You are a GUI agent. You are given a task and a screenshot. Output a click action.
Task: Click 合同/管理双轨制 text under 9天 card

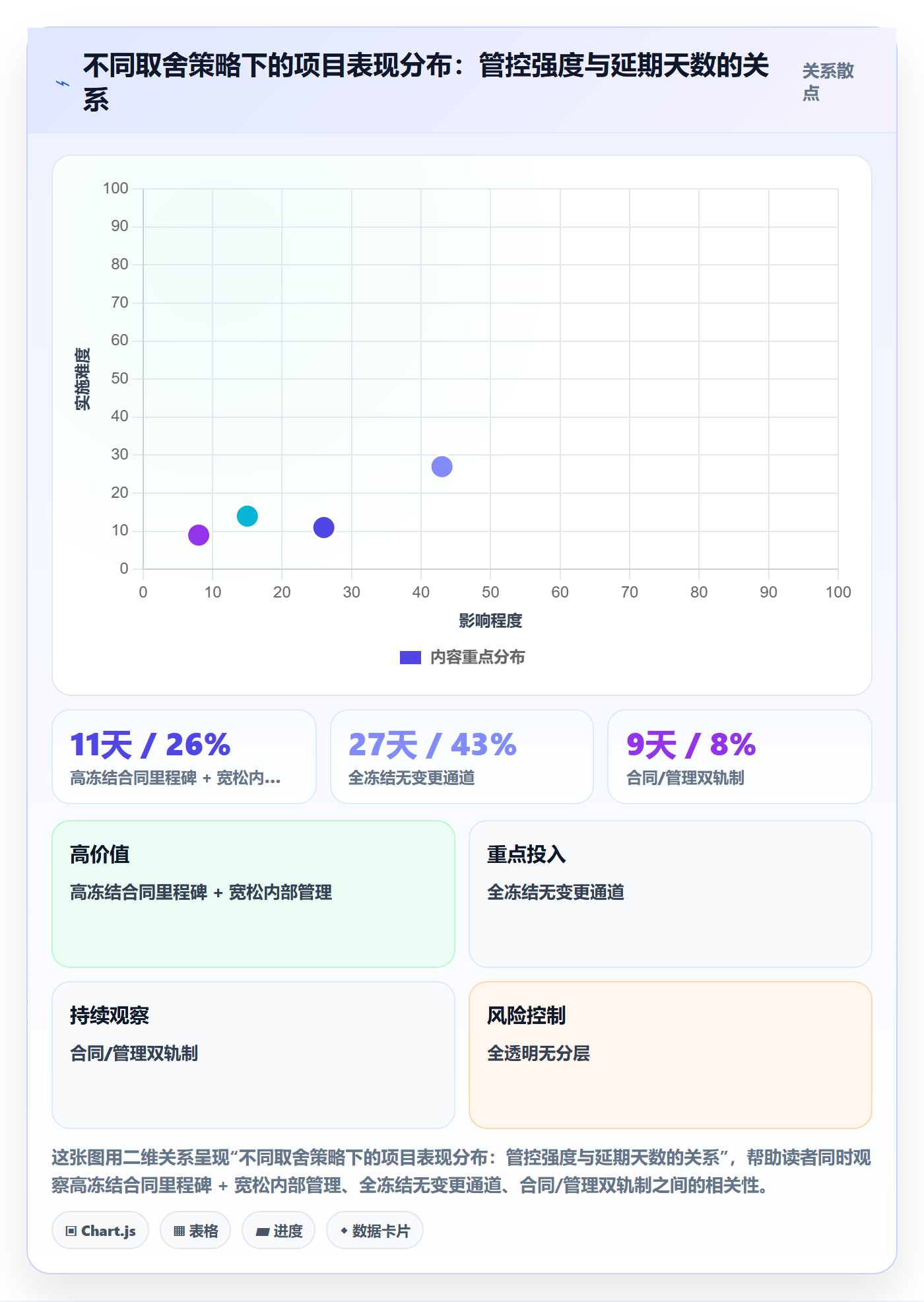coord(685,778)
